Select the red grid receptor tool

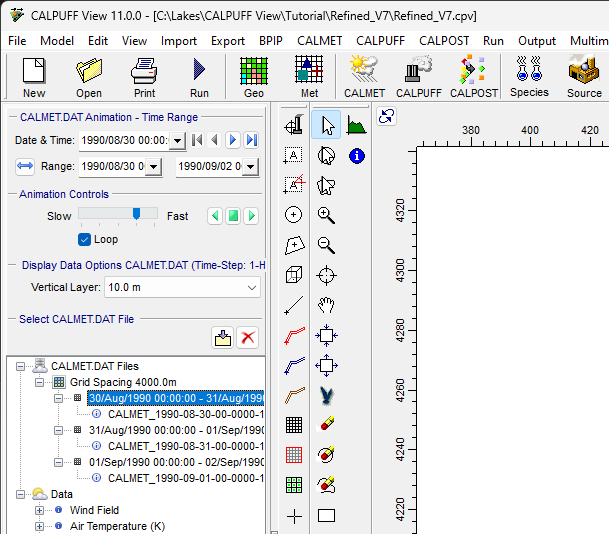(294, 455)
